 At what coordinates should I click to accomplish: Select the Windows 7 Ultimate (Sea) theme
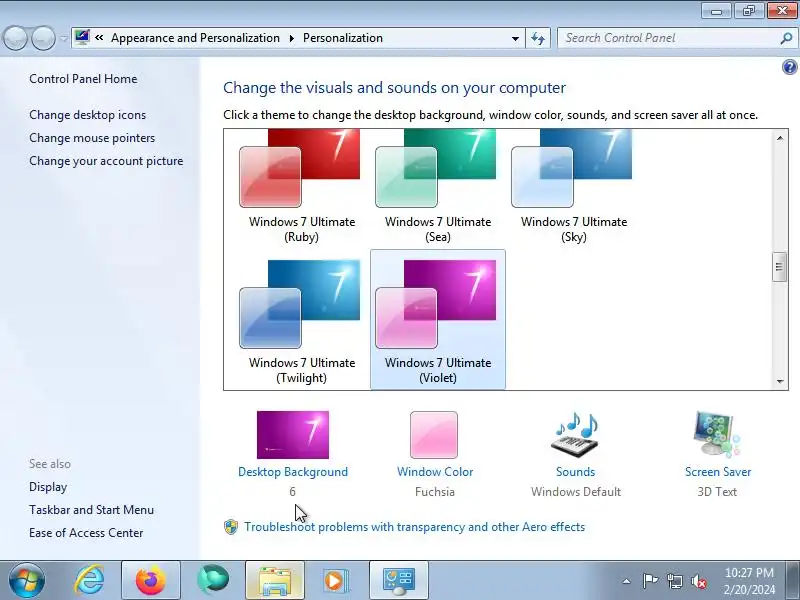(x=438, y=187)
